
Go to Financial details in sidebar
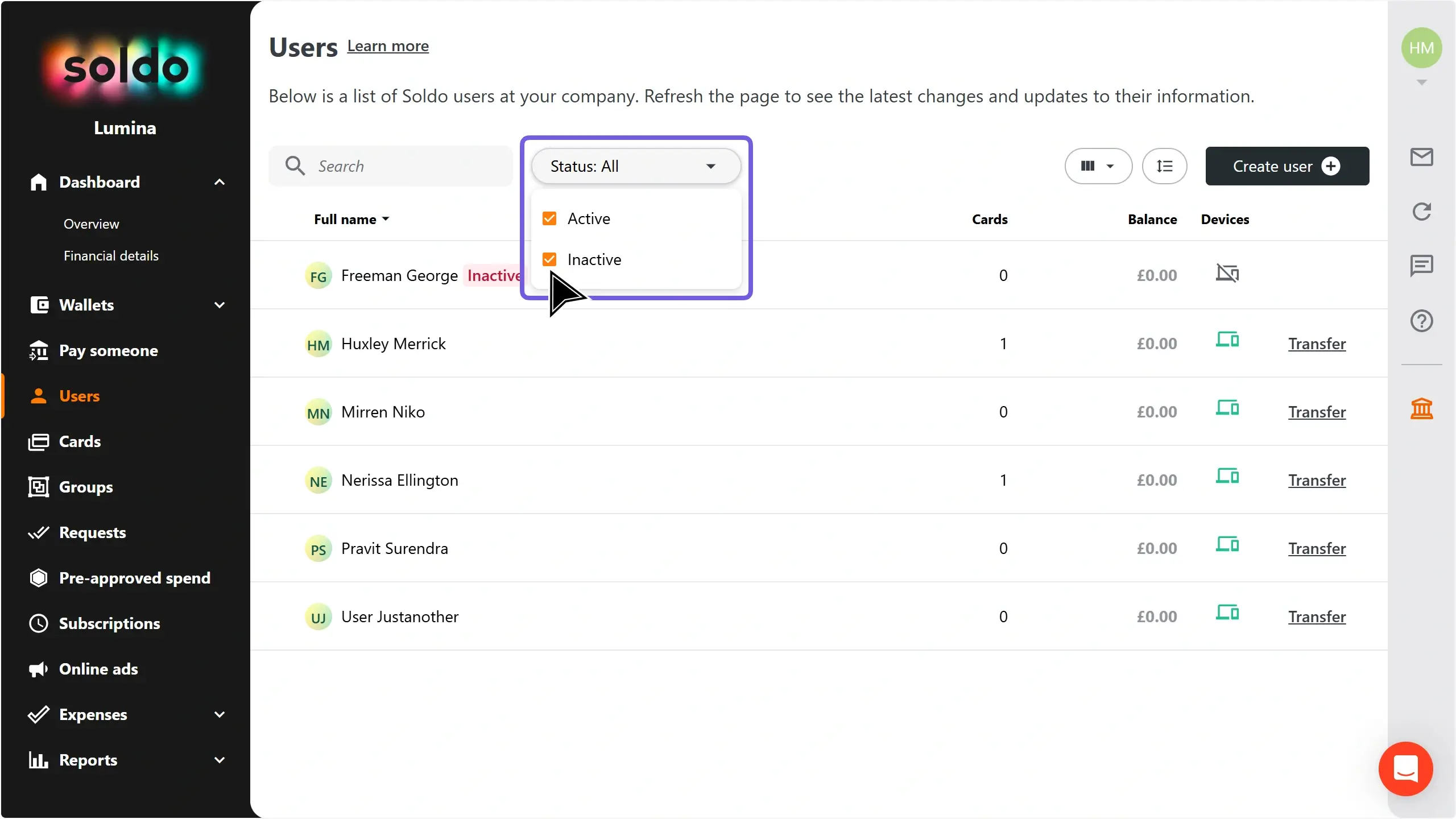pos(111,256)
